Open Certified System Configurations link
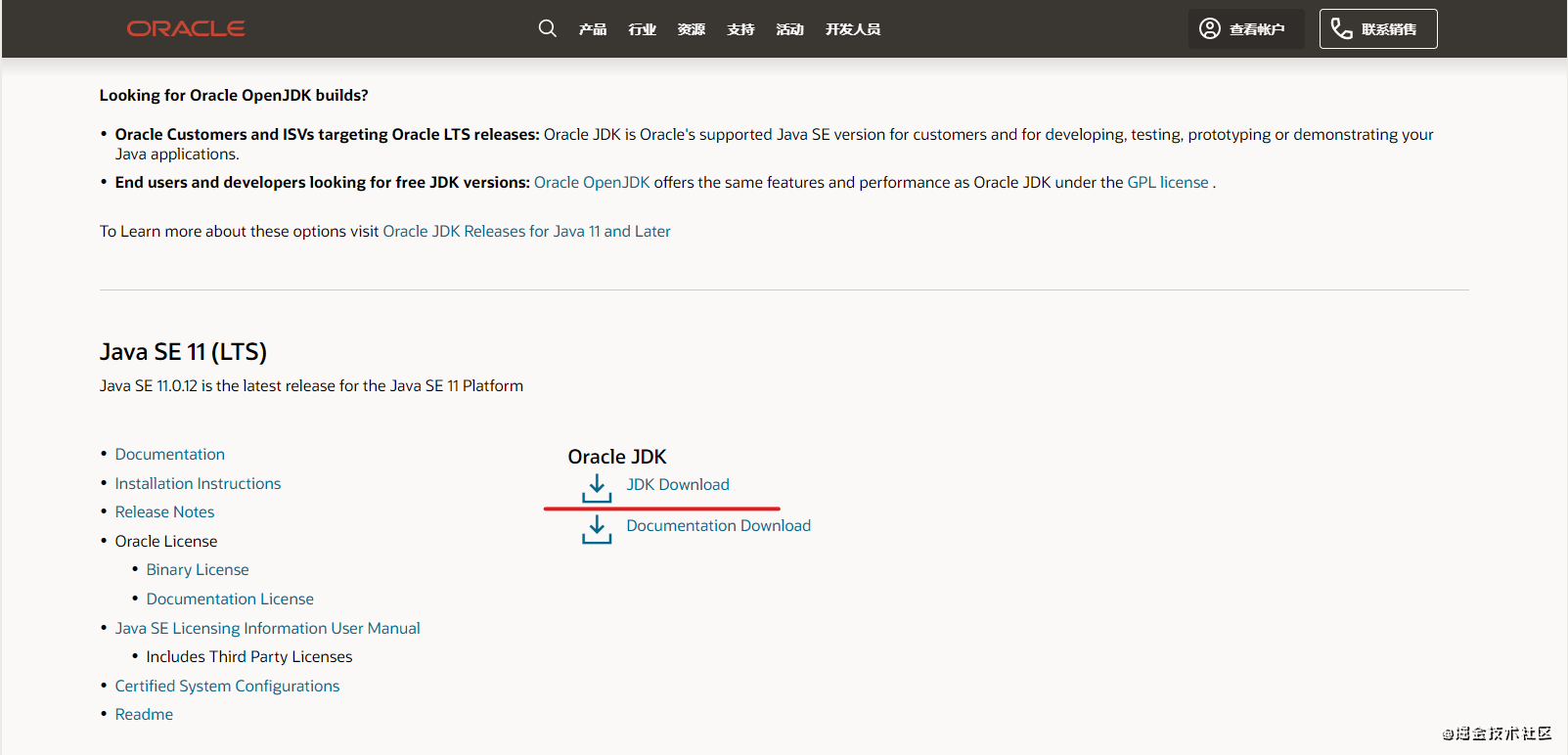 pyautogui.click(x=227, y=686)
